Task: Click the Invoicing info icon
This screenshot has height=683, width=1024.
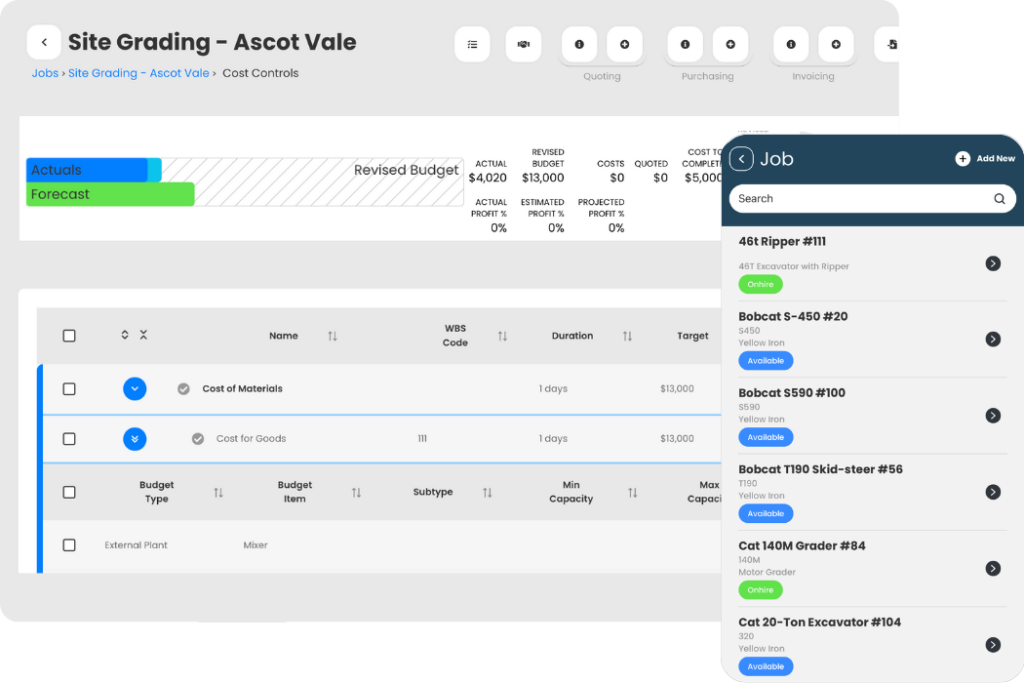Action: 791,44
